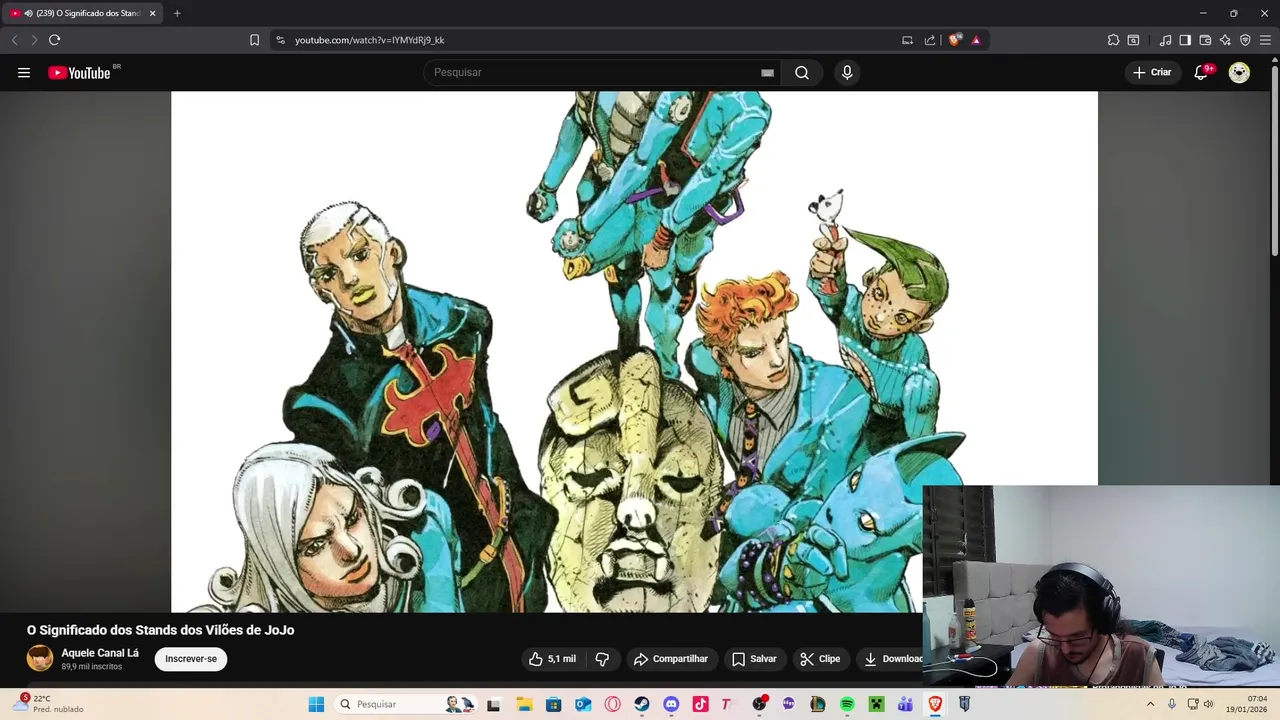1280x720 pixels.
Task: Bookmark this page
Action: [254, 40]
